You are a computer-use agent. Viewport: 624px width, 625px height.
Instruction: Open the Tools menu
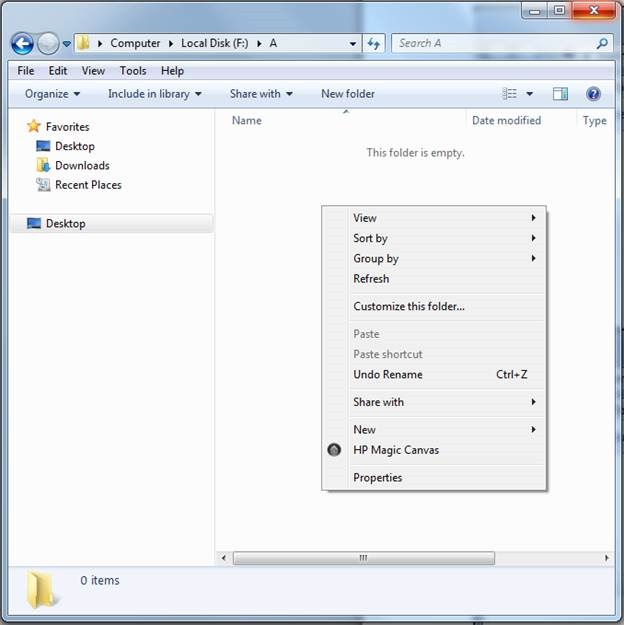(133, 71)
